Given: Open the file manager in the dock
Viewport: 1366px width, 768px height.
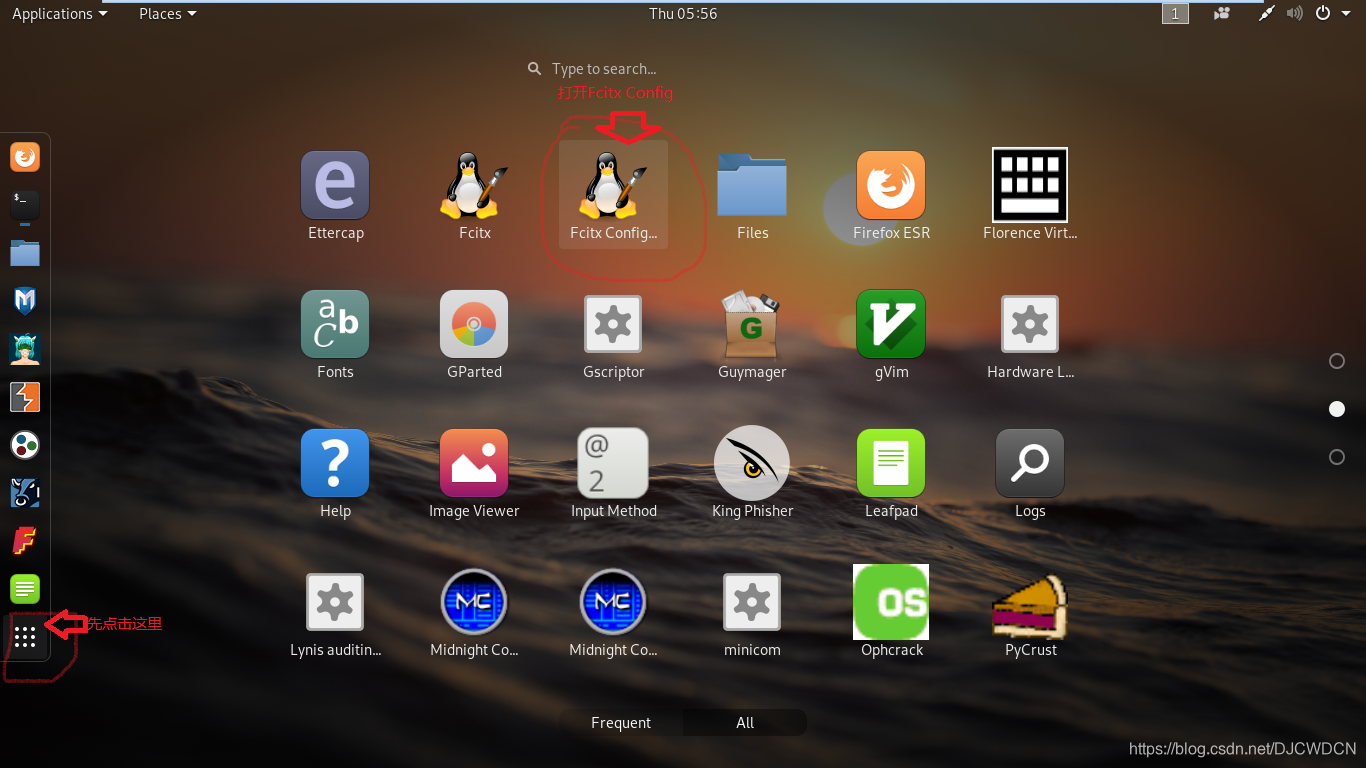Looking at the screenshot, I should [25, 253].
